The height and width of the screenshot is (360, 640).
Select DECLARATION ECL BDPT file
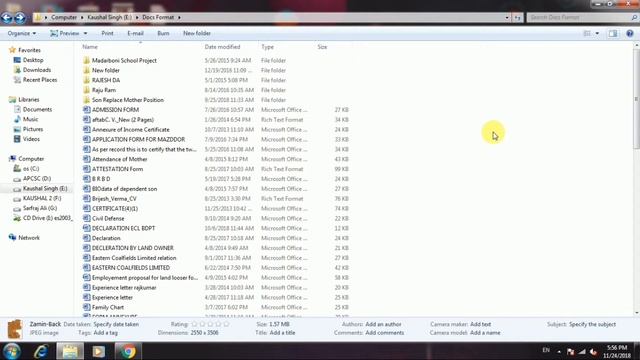(123, 228)
